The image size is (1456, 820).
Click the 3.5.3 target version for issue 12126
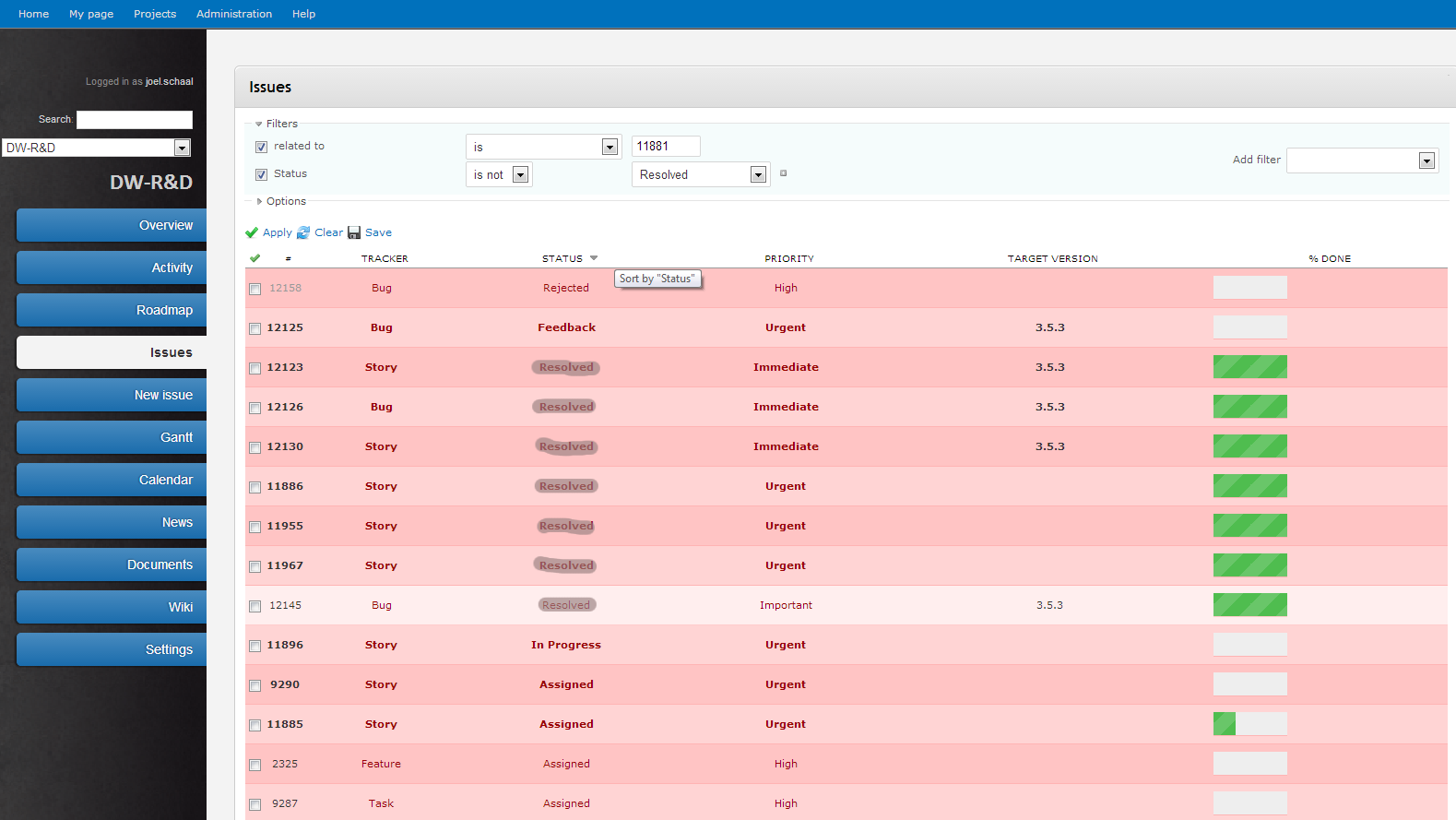point(1050,407)
